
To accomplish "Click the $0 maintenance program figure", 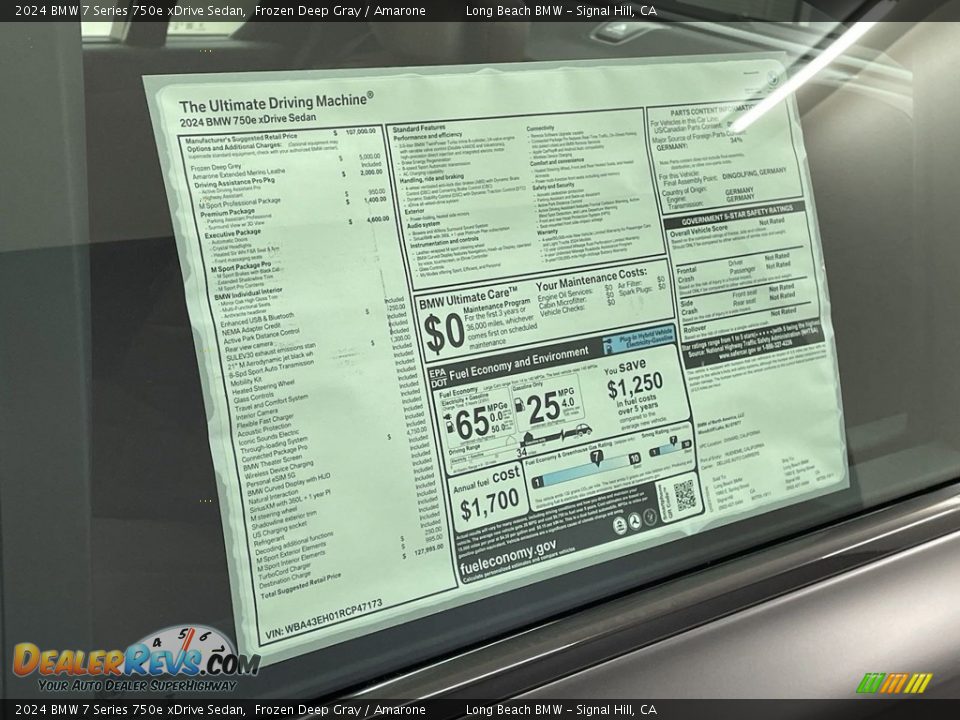I will (x=443, y=333).
